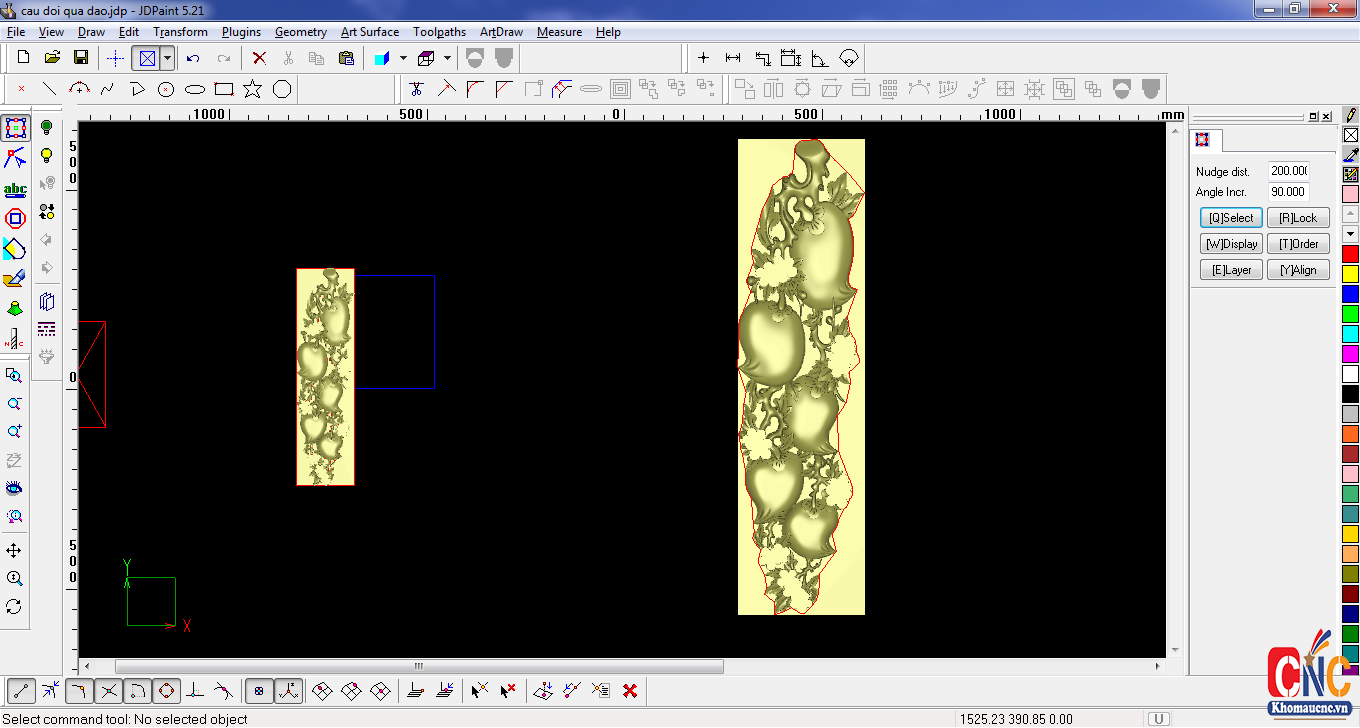The width and height of the screenshot is (1360, 728).
Task: Open the dropdown next to the selection-box tool
Action: (167, 58)
